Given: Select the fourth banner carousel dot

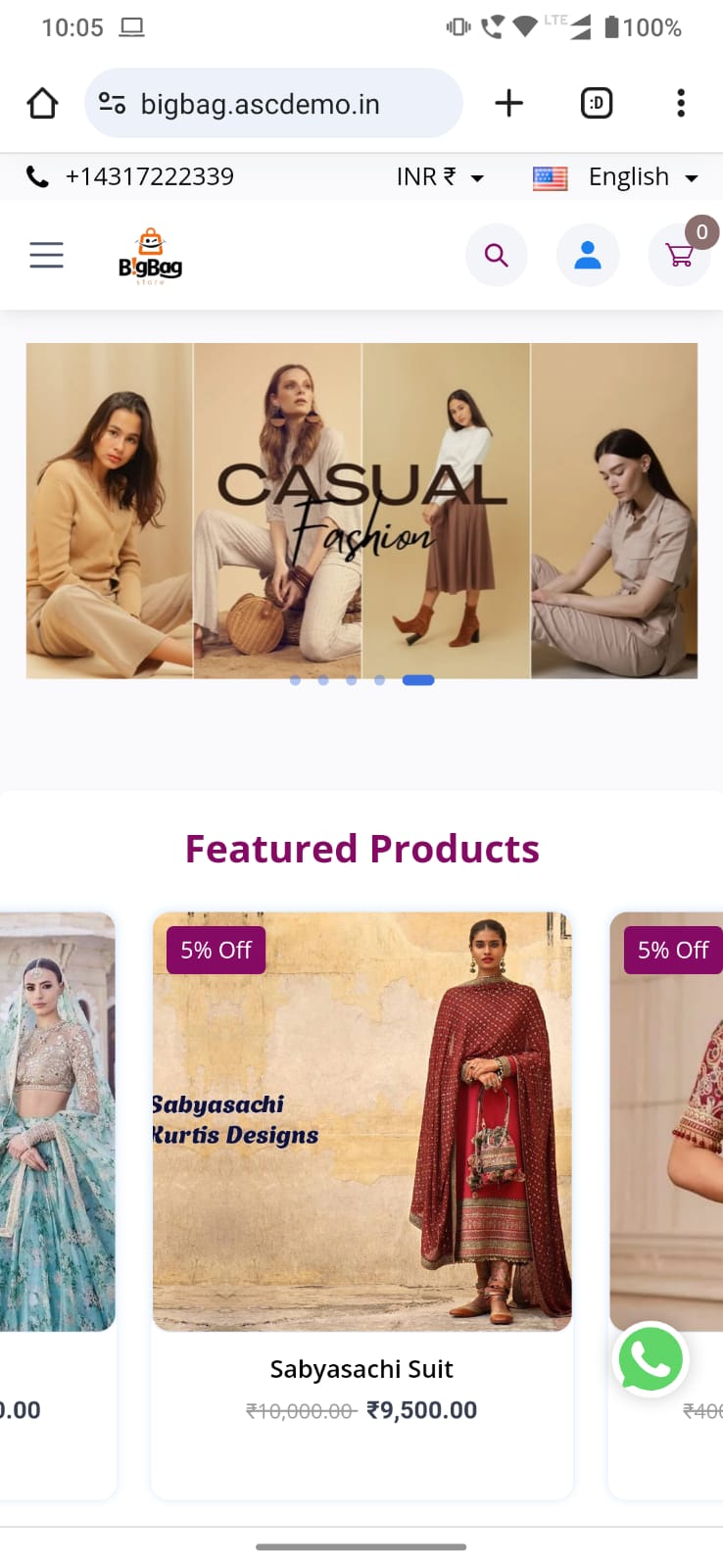Looking at the screenshot, I should [x=379, y=680].
